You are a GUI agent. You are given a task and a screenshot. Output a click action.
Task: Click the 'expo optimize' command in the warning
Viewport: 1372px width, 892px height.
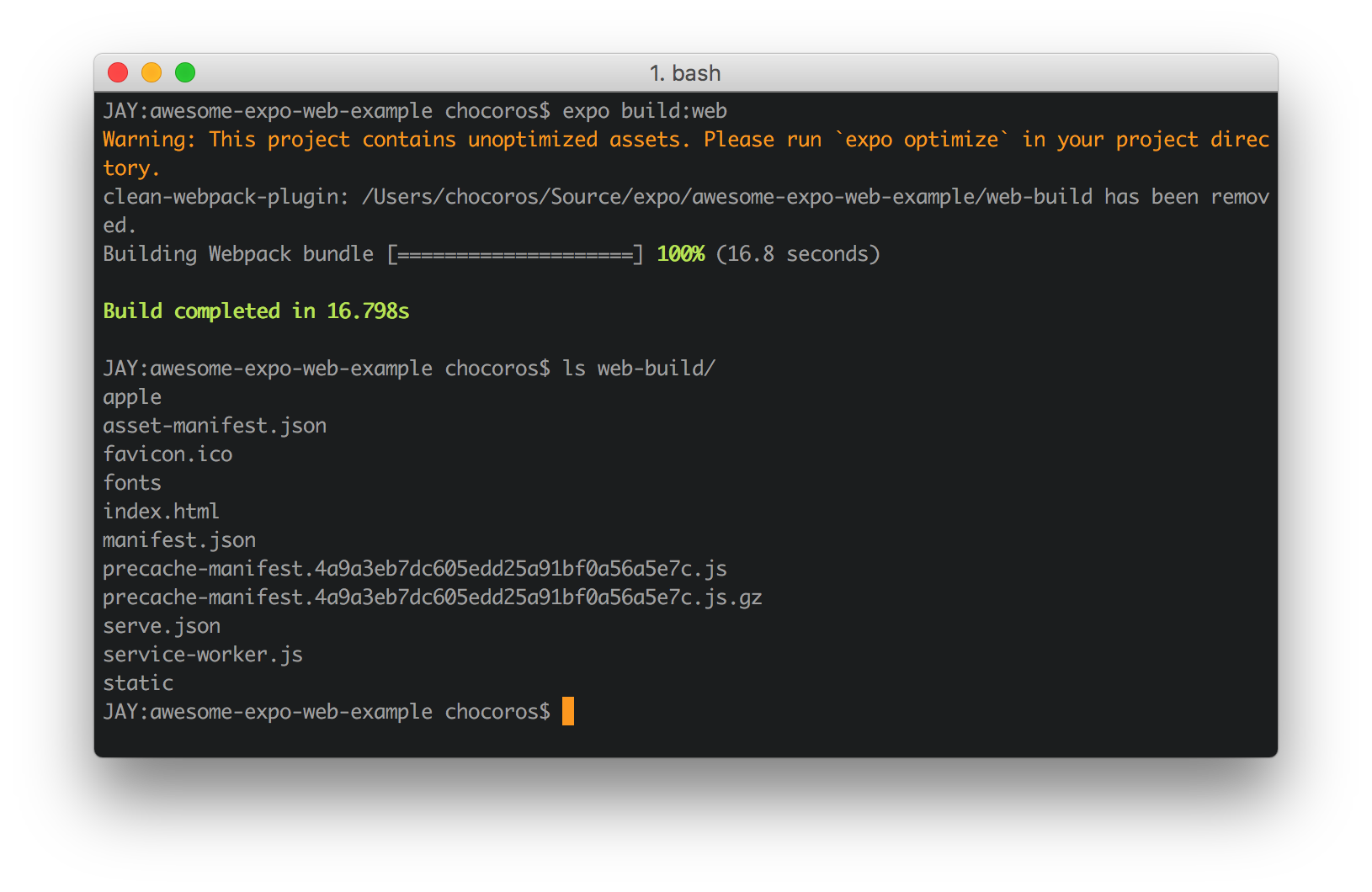point(922,140)
